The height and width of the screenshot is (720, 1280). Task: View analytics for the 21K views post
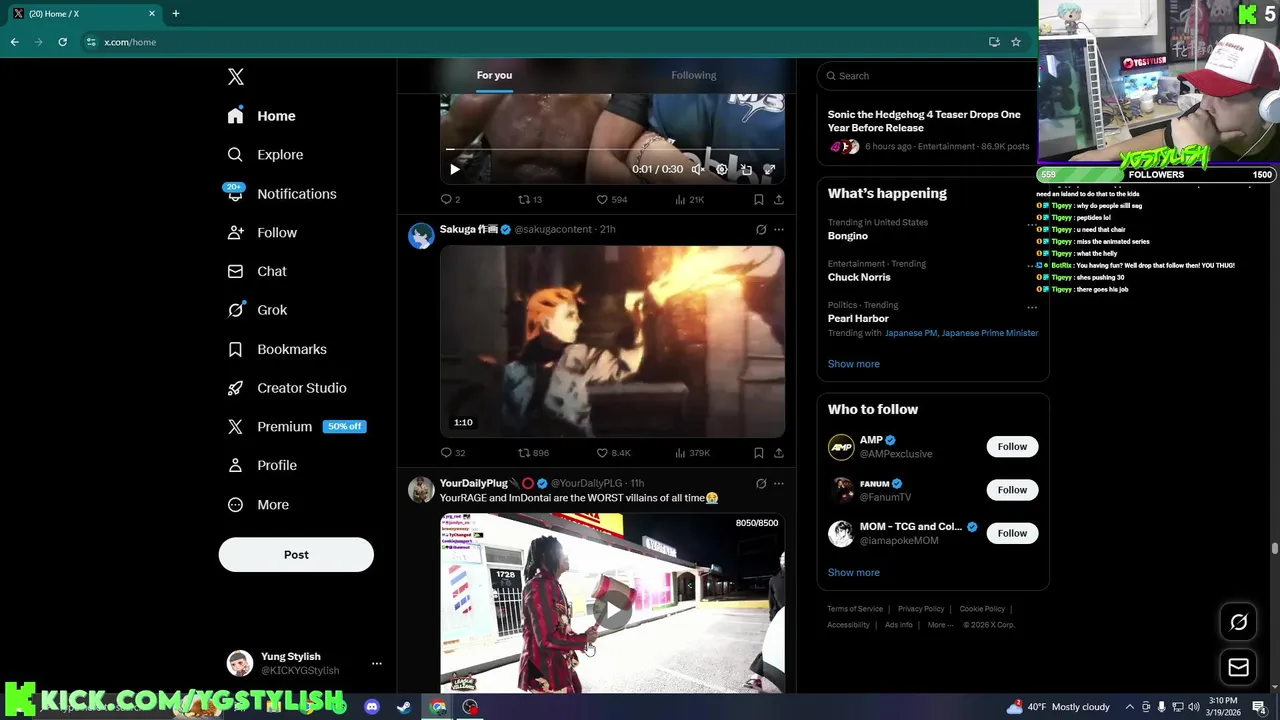click(690, 199)
